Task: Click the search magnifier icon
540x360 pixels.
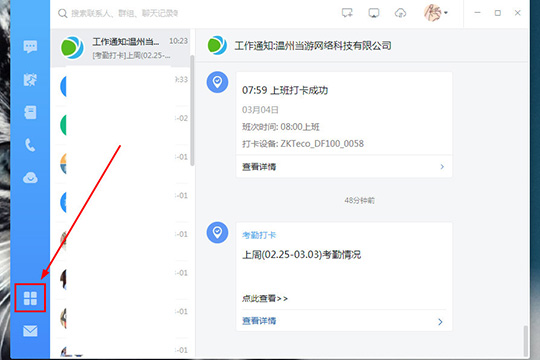Action: point(62,13)
